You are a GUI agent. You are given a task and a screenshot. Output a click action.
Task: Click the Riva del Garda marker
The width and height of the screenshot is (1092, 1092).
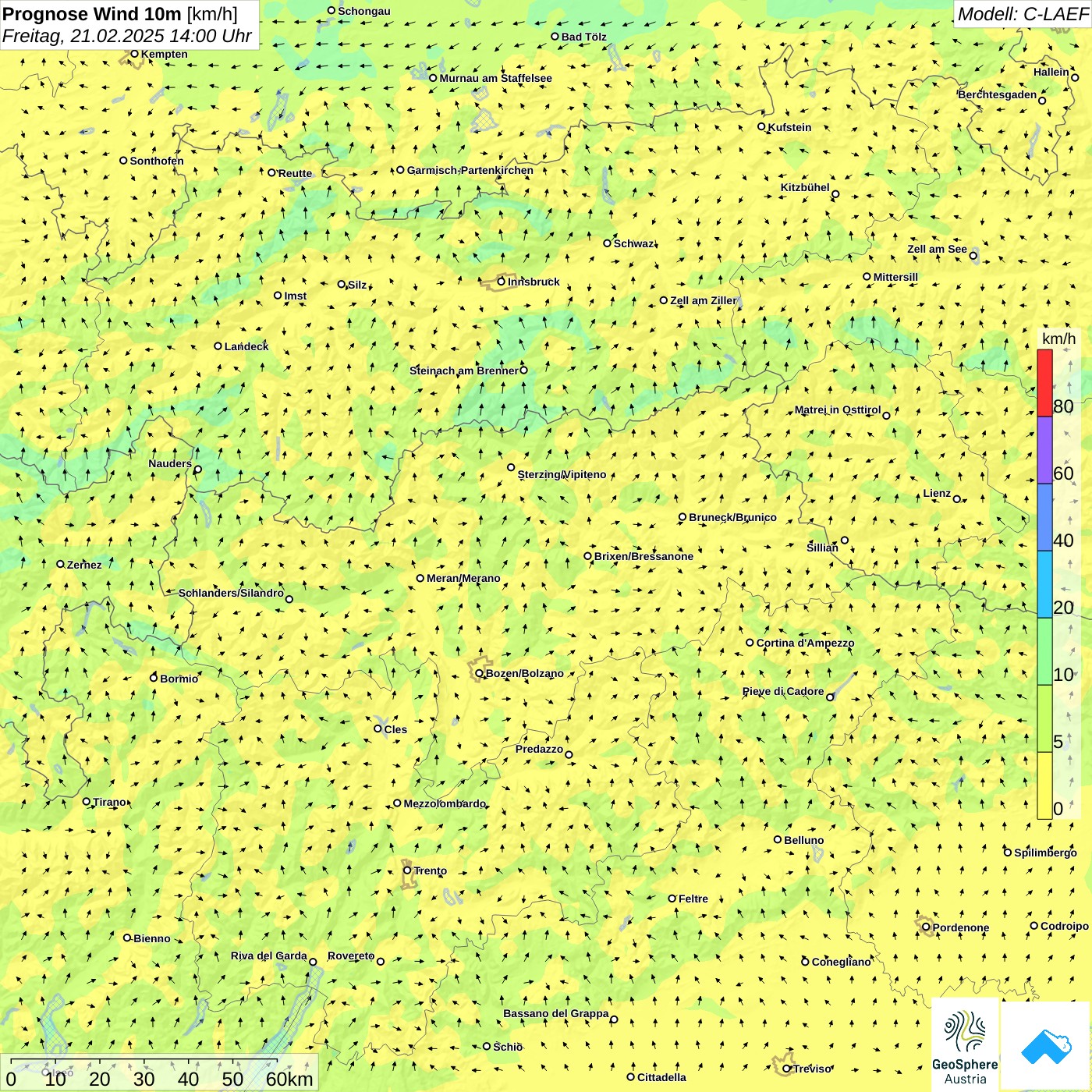coord(313,962)
